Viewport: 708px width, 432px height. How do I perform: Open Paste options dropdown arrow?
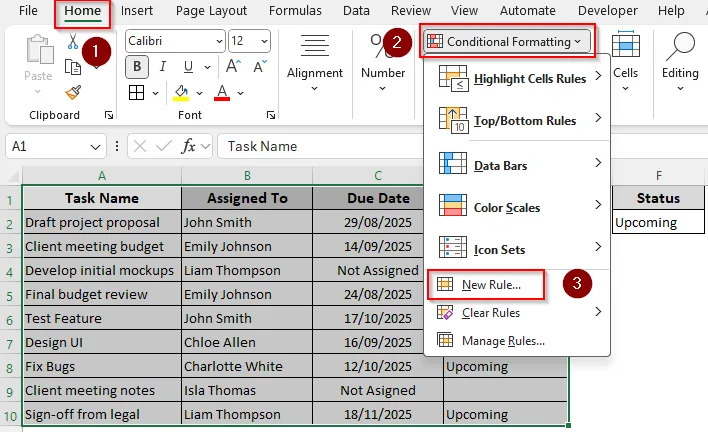[x=37, y=92]
